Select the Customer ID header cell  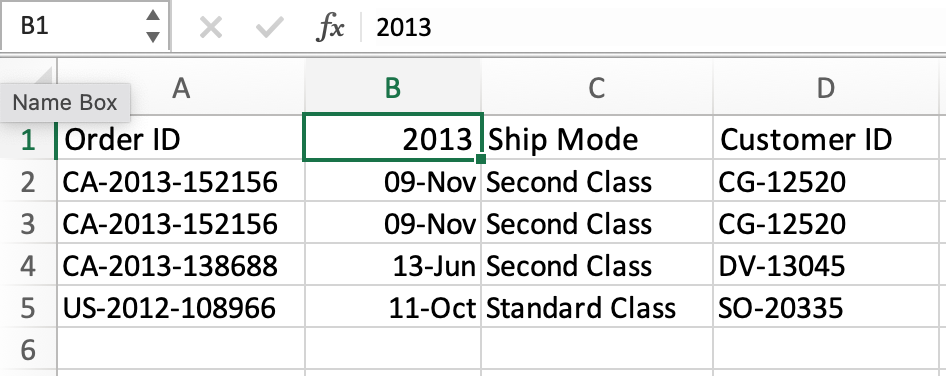click(x=825, y=139)
